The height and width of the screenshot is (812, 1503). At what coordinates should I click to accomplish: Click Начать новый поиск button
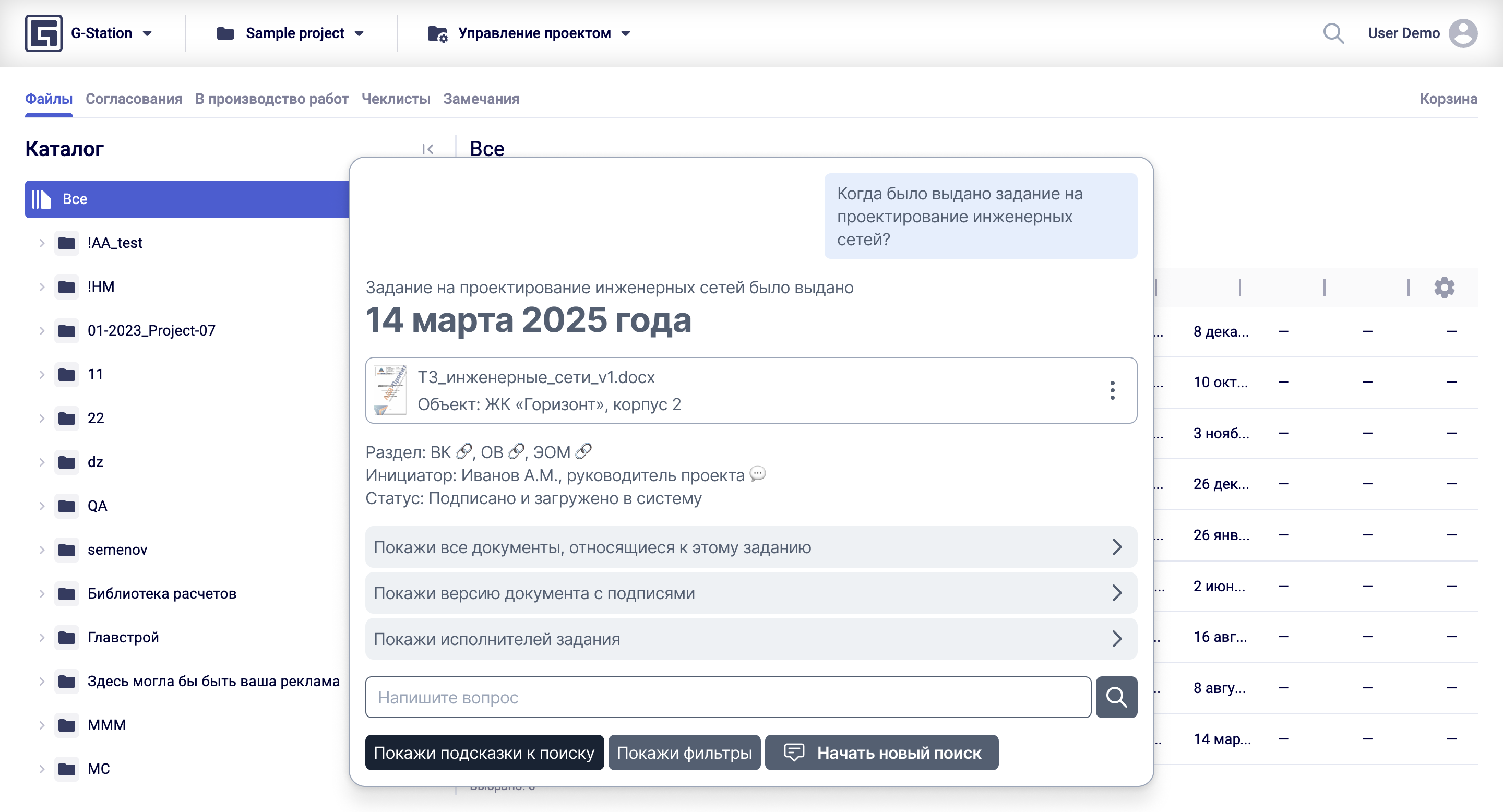click(x=881, y=753)
